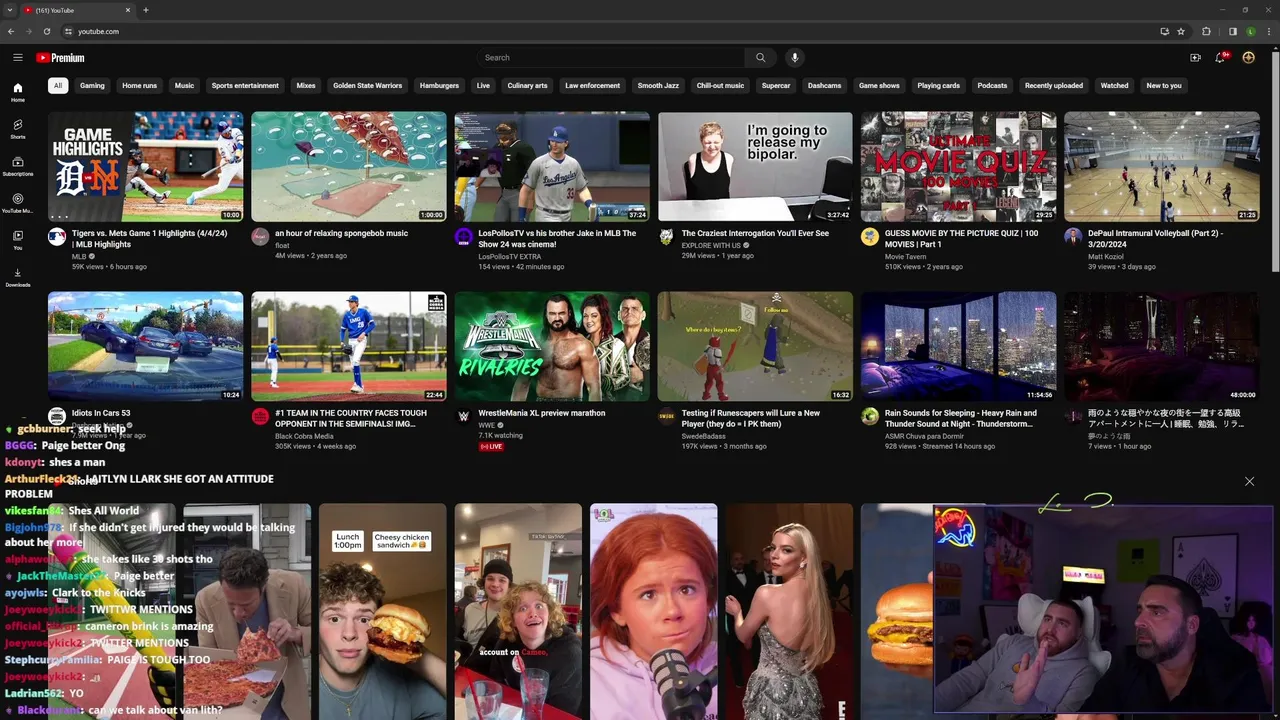
Task: Open YouTube Music in sidebar
Action: pyautogui.click(x=18, y=204)
